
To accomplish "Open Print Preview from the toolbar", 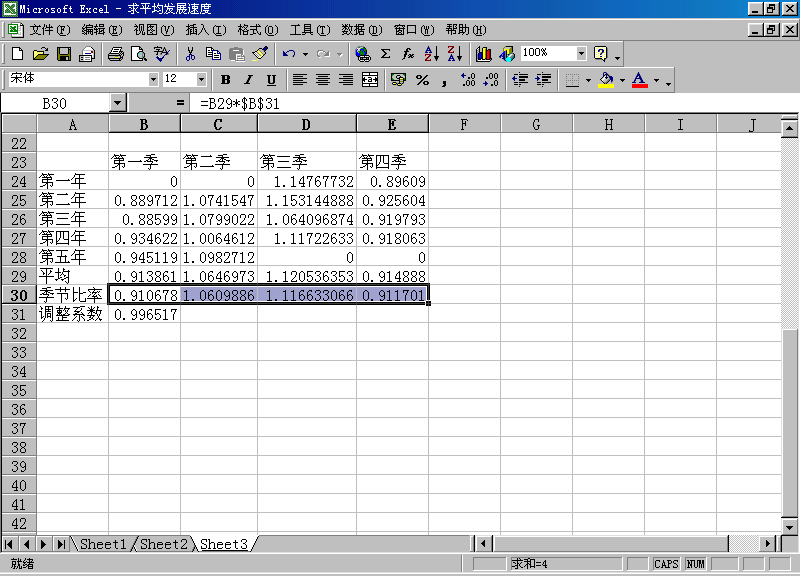I will coord(139,54).
